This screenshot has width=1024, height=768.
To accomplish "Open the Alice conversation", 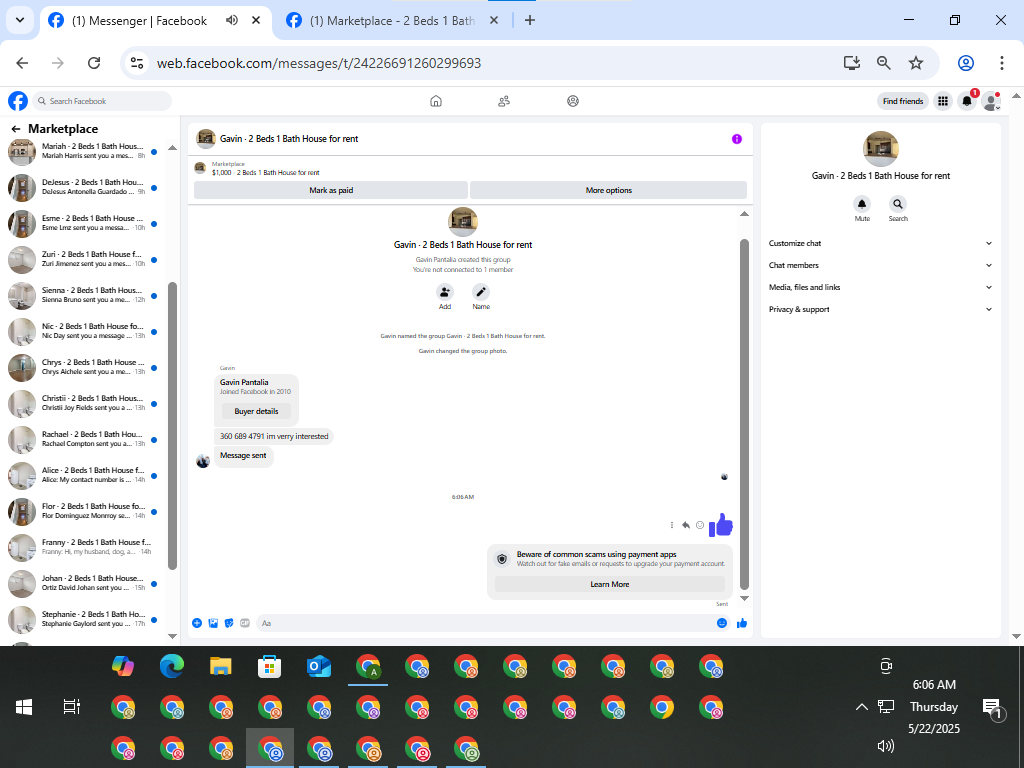I will tap(84, 475).
